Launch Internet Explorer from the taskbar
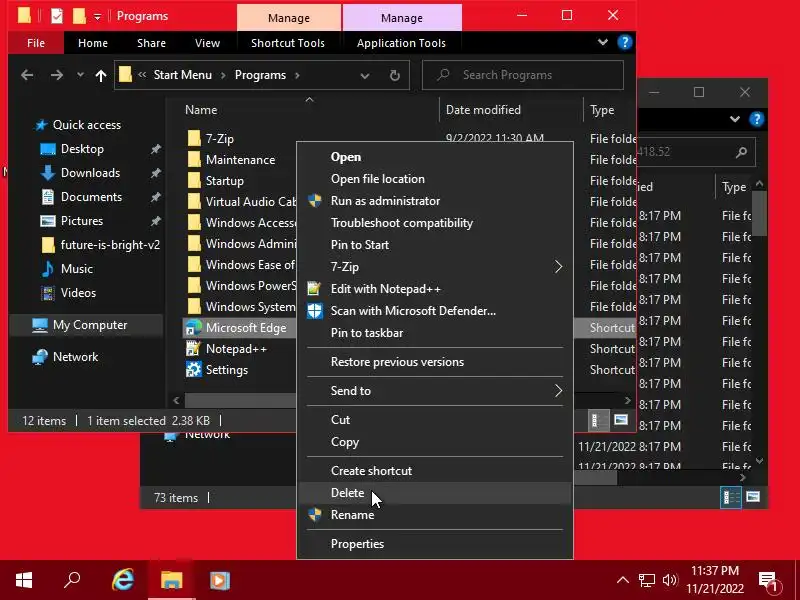Screen dimensions: 800x600 [x=123, y=580]
